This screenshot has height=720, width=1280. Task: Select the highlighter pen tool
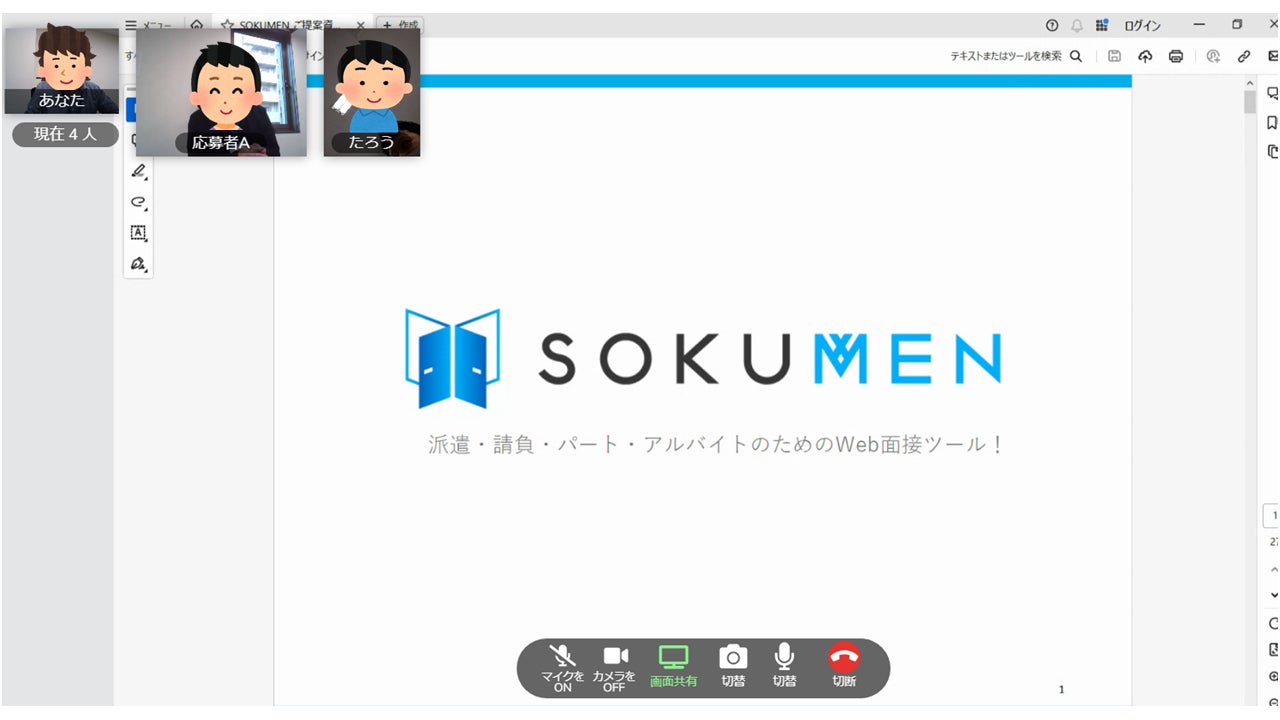point(139,171)
